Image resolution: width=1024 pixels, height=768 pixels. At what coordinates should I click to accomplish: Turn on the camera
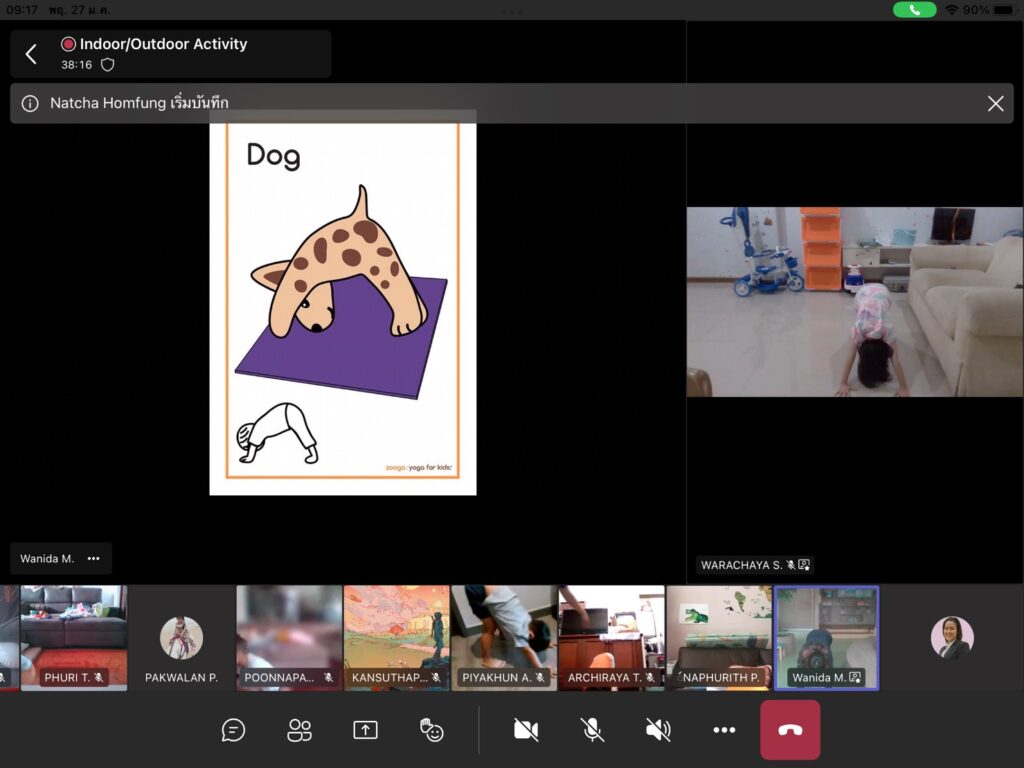[x=526, y=730]
